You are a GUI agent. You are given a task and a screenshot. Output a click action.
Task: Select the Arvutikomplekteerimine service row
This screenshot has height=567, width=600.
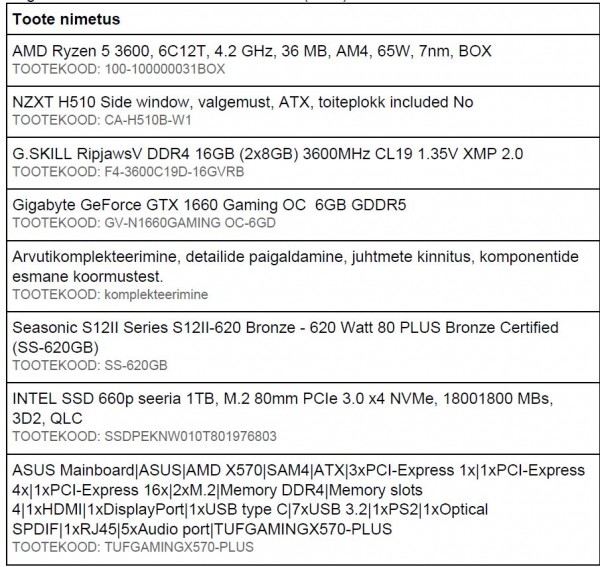pyautogui.click(x=303, y=276)
